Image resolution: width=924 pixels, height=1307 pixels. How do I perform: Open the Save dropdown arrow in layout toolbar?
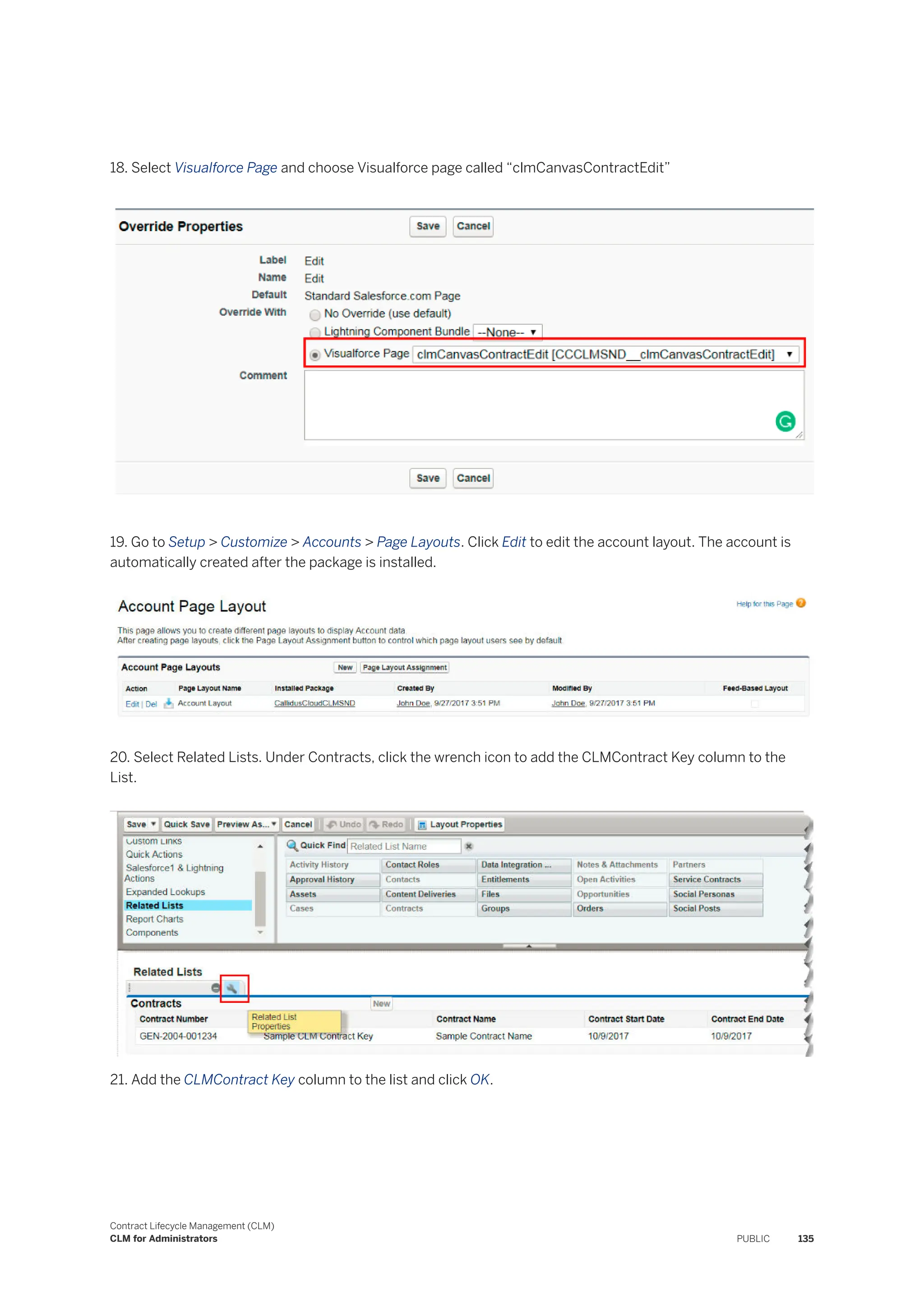pyautogui.click(x=153, y=824)
